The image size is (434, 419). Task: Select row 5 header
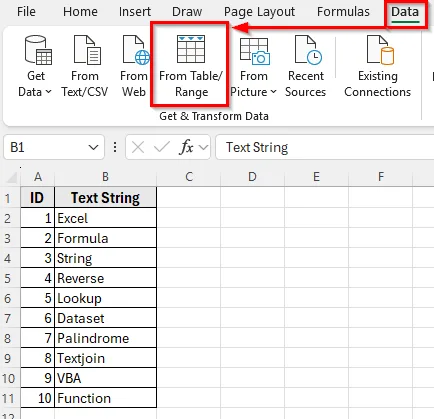[x=10, y=278]
